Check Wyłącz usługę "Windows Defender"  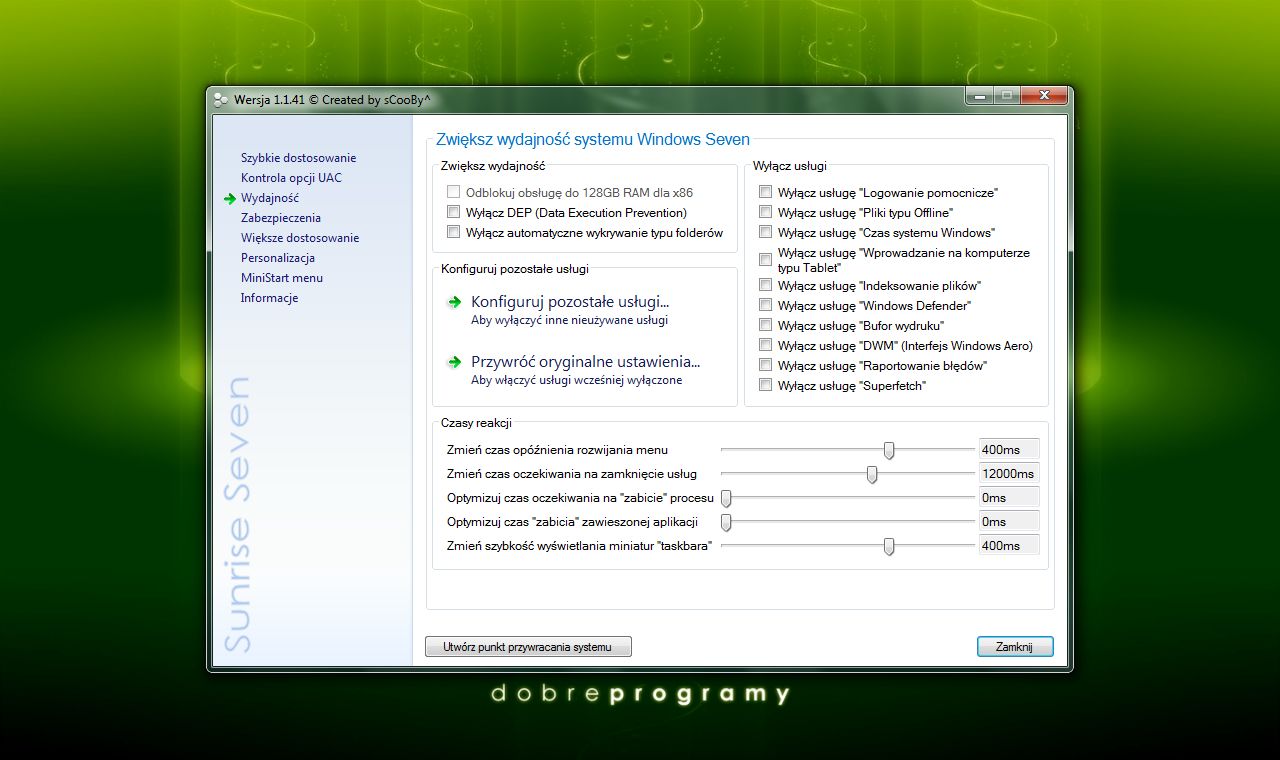765,305
